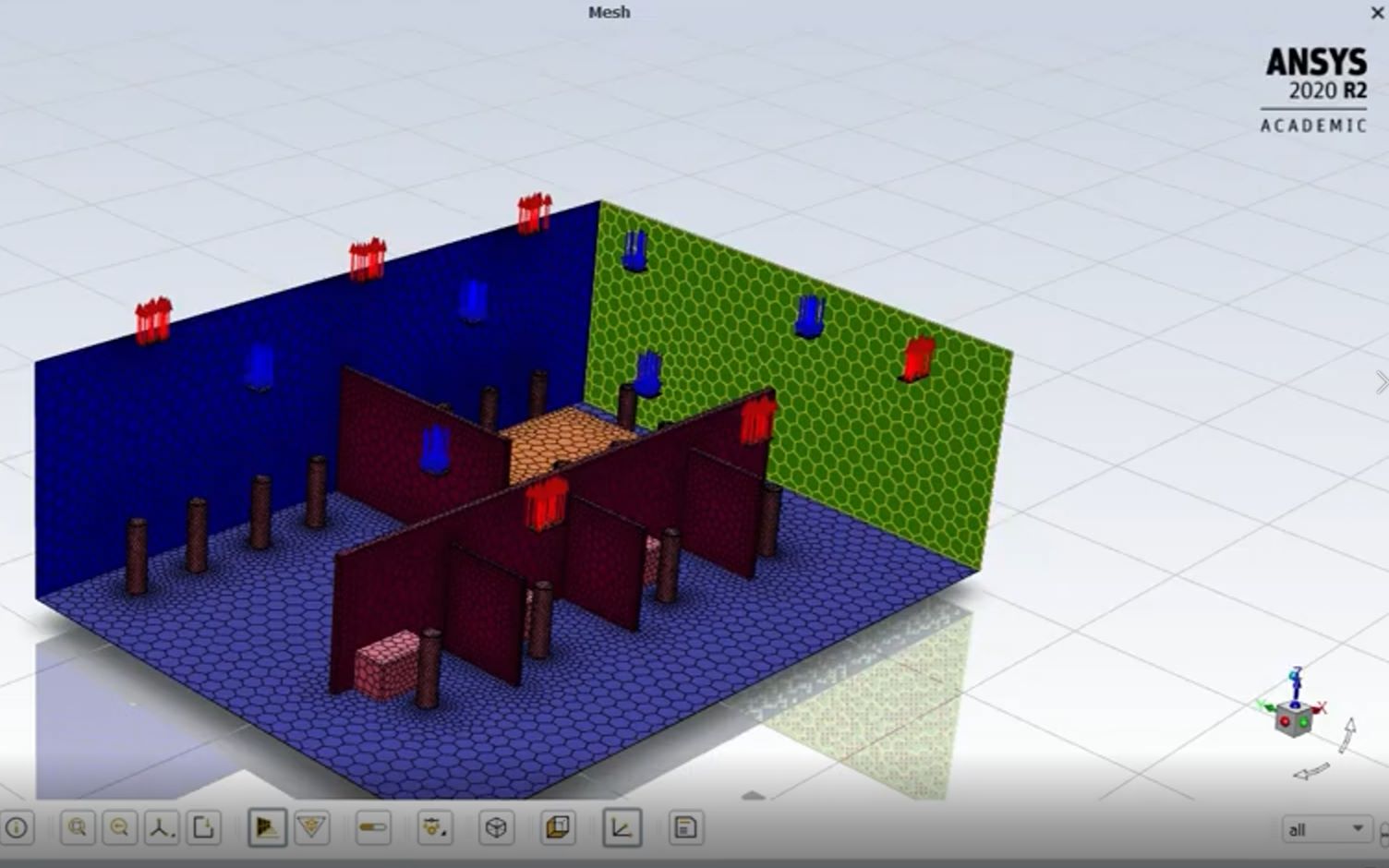
Task: Toggle the gear display options icon
Action: pyautogui.click(x=432, y=828)
